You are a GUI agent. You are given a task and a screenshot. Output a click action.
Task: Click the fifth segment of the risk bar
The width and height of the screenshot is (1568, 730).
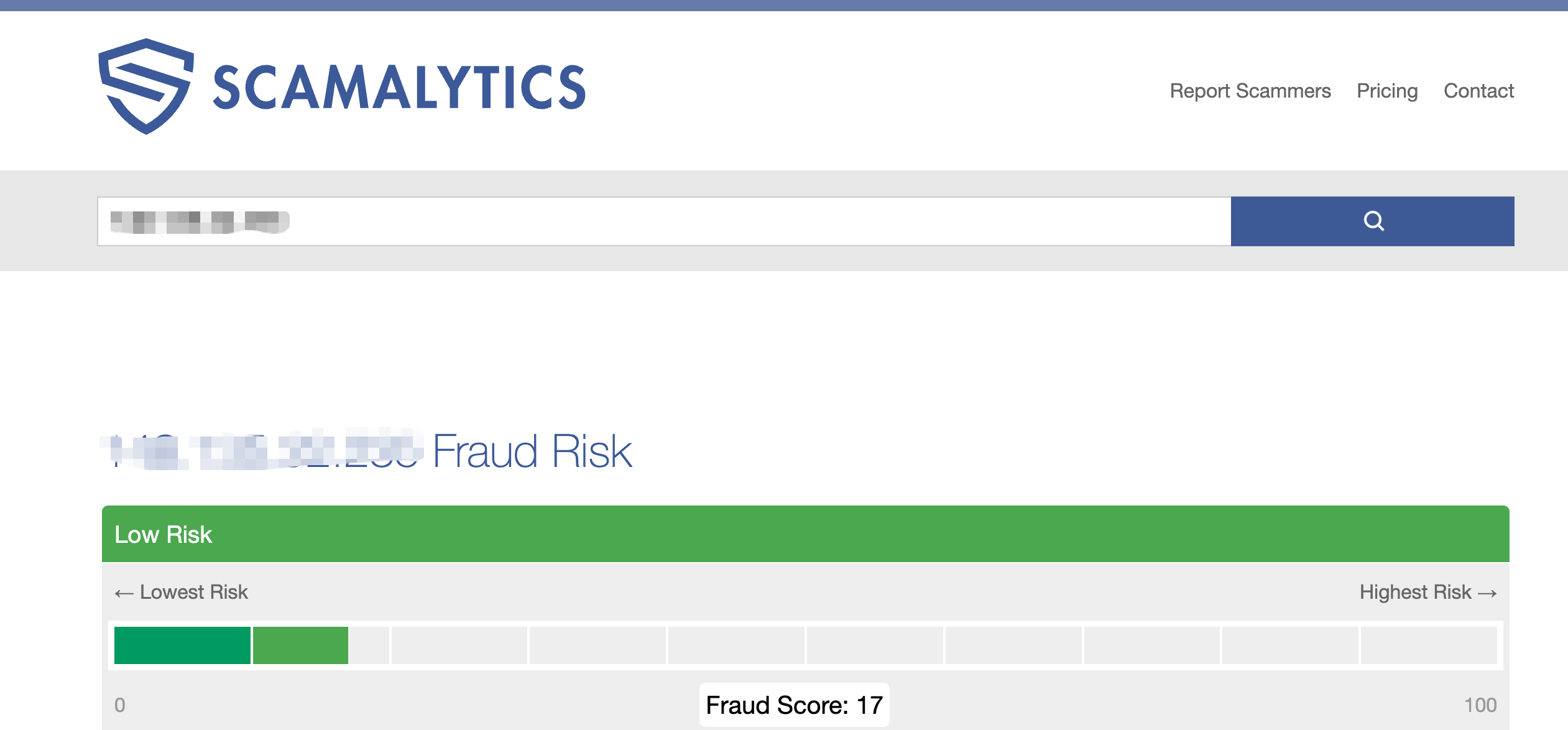[736, 645]
